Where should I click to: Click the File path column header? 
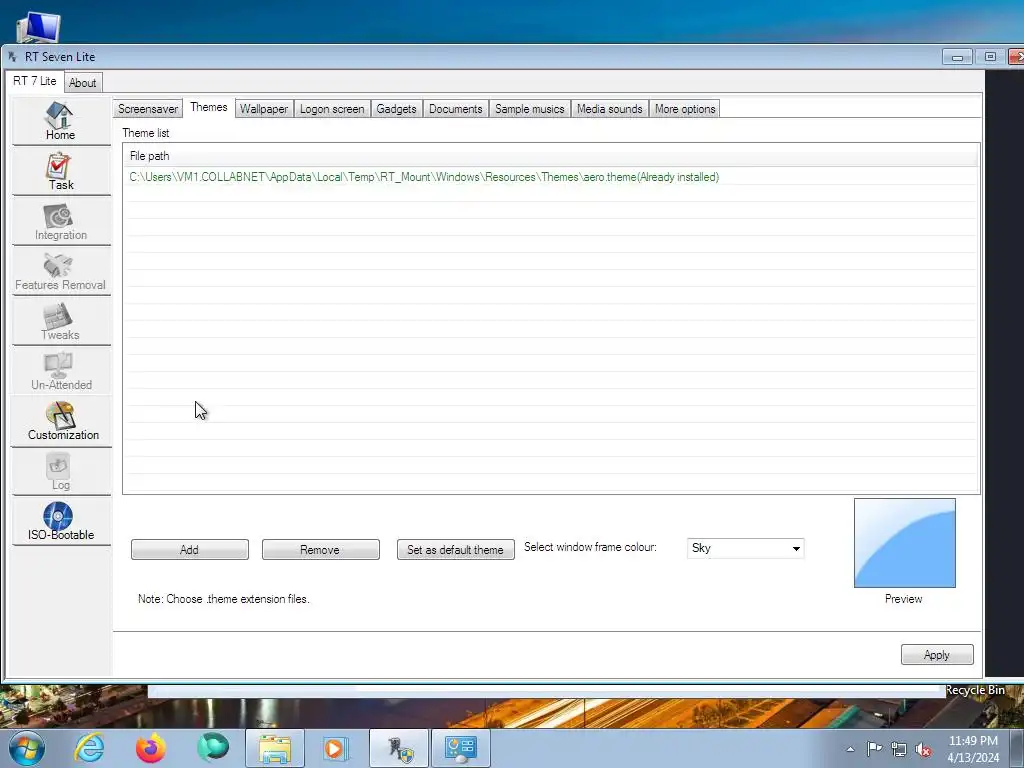[551, 156]
